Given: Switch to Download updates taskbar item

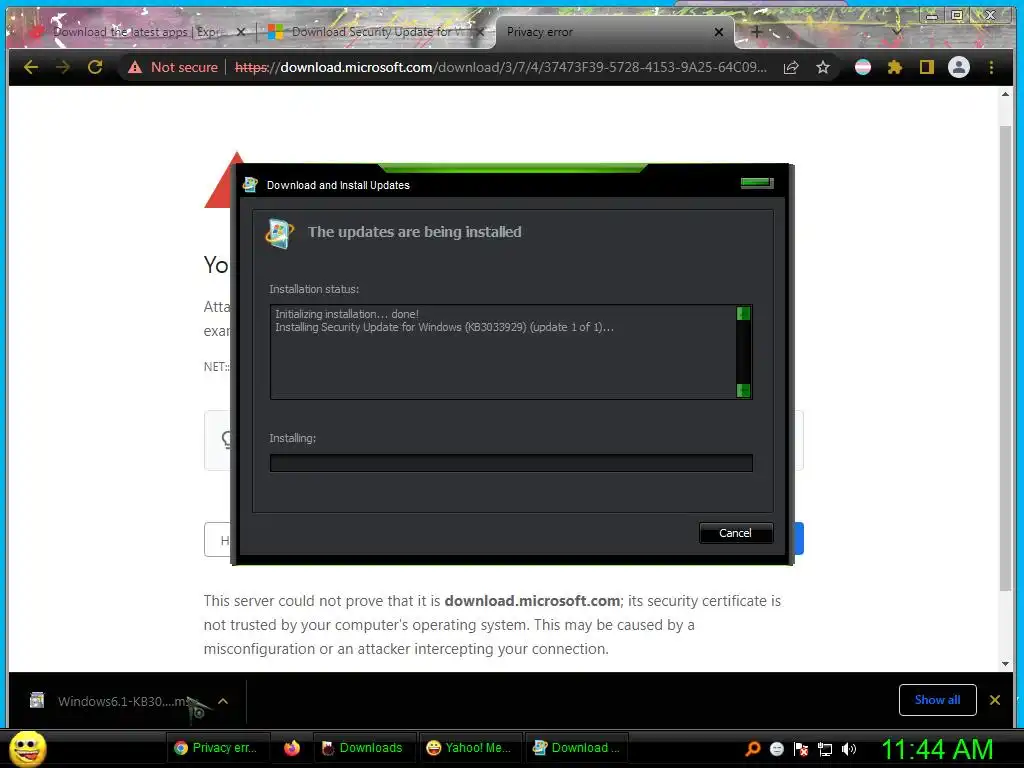Looking at the screenshot, I should tap(576, 748).
